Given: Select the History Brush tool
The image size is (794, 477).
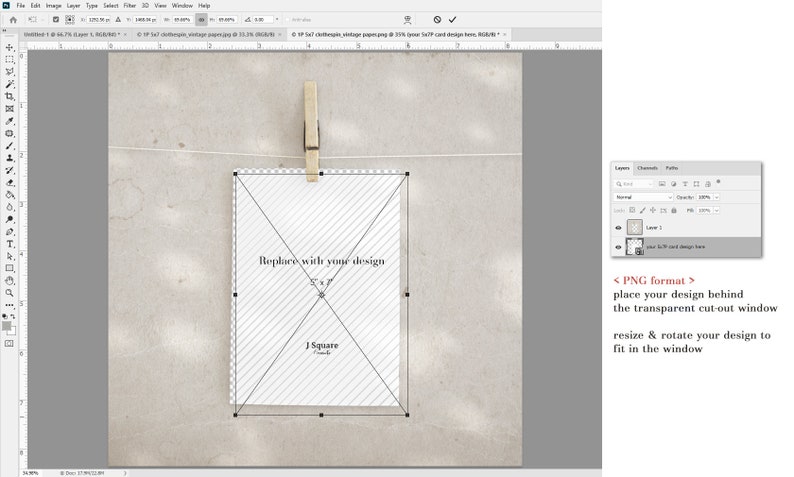Looking at the screenshot, I should tap(10, 170).
